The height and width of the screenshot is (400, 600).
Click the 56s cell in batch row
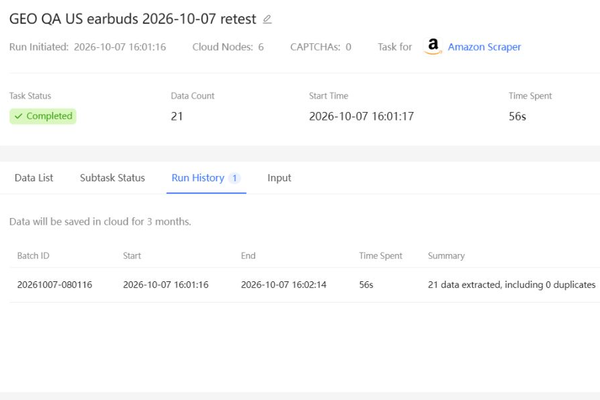point(366,285)
